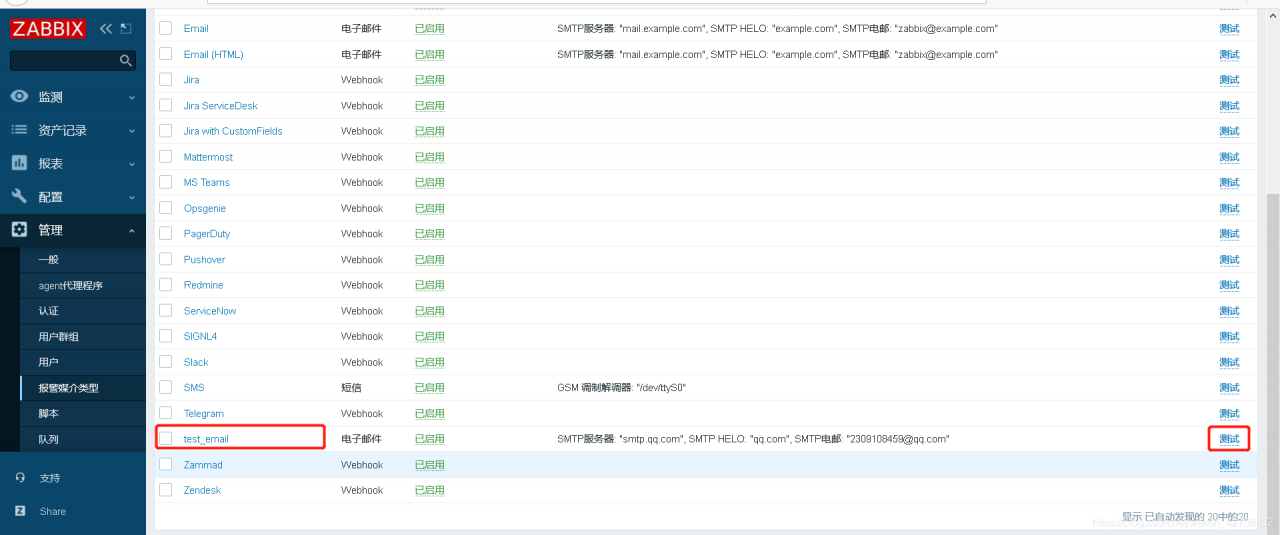Screen dimensions: 1280x535
Task: Click the wrench icon for 配置
Action: pos(19,196)
